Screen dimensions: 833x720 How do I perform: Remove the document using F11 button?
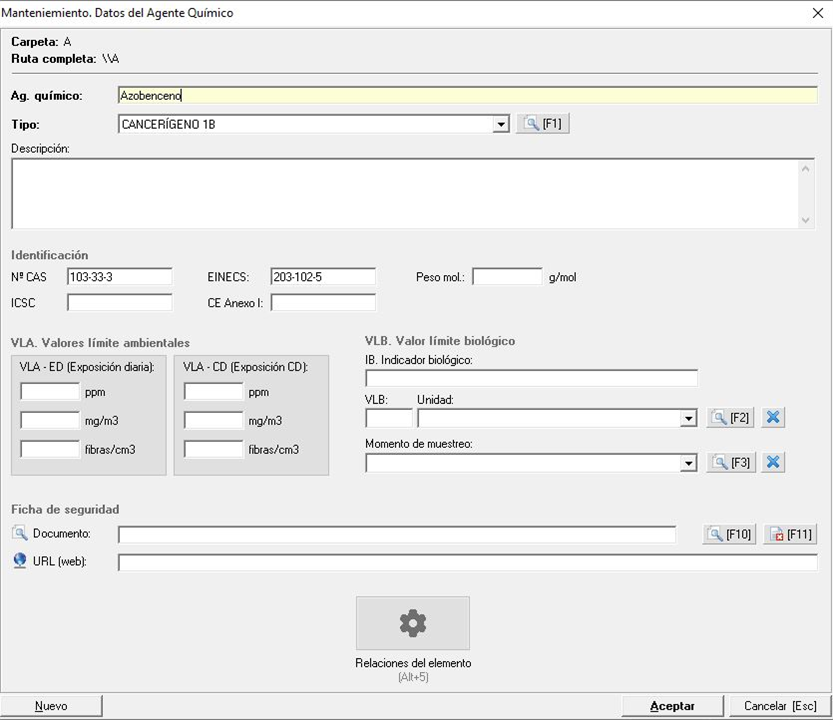pos(790,534)
